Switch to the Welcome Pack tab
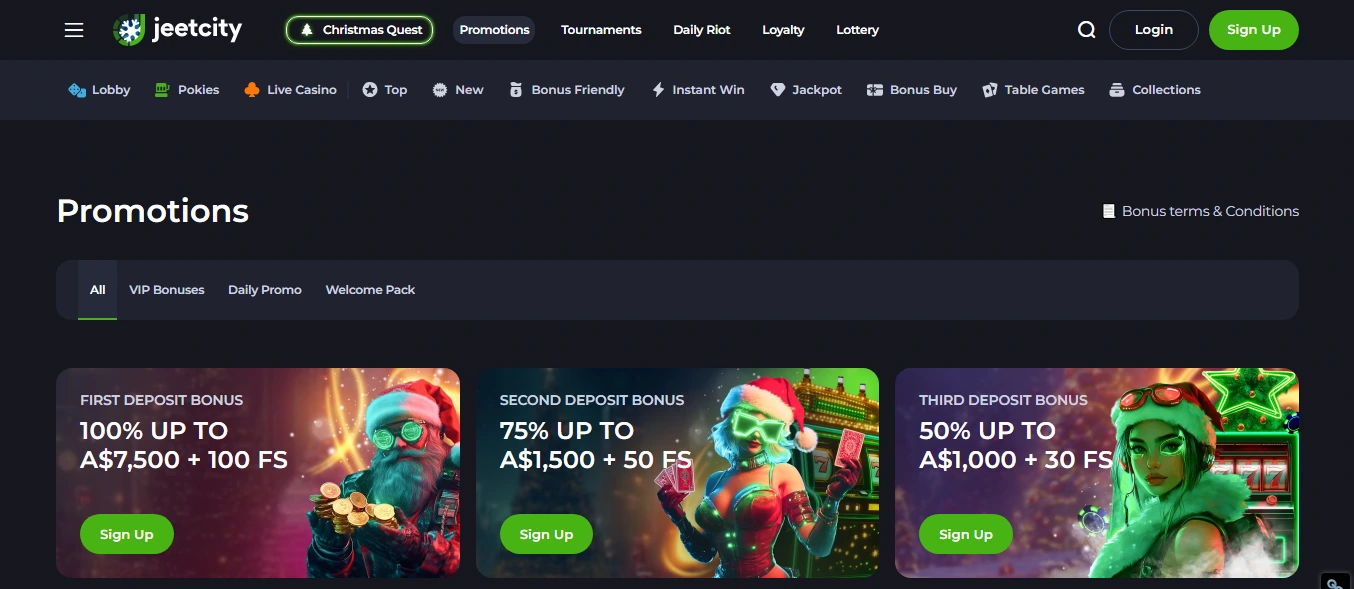The width and height of the screenshot is (1354, 589). tap(370, 290)
